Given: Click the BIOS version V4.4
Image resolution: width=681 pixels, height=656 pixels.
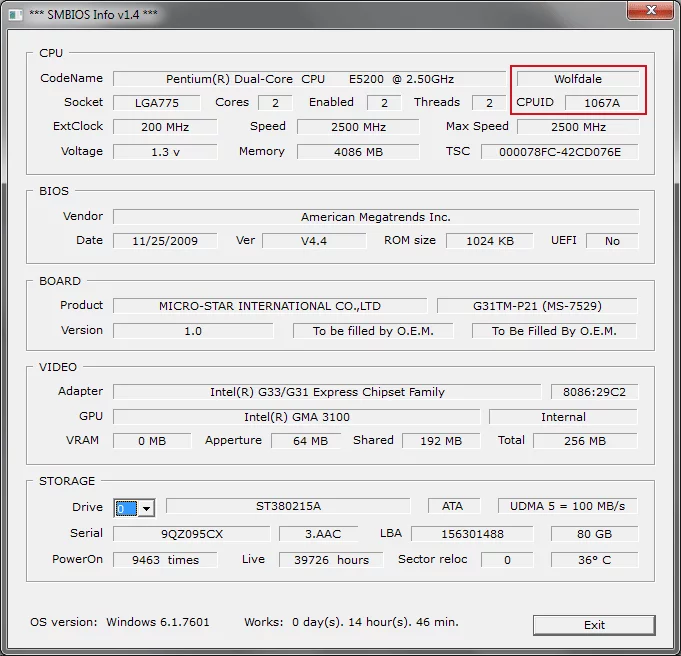Looking at the screenshot, I should [314, 241].
